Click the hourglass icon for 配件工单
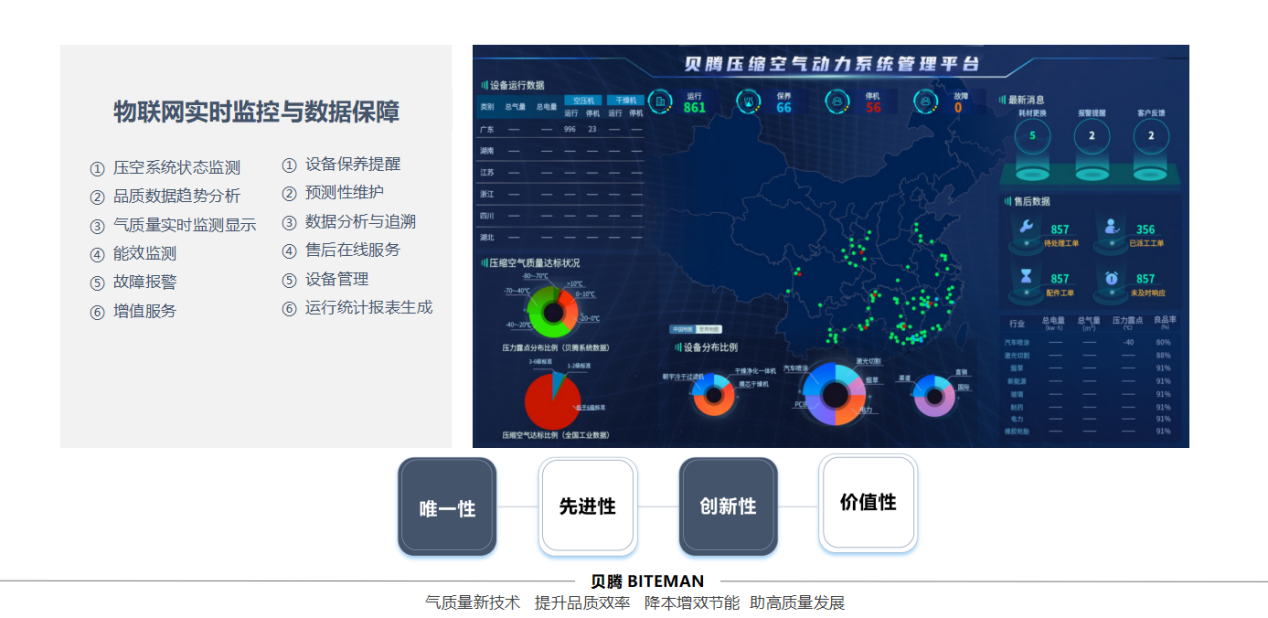The height and width of the screenshot is (618, 1268). point(1027,276)
